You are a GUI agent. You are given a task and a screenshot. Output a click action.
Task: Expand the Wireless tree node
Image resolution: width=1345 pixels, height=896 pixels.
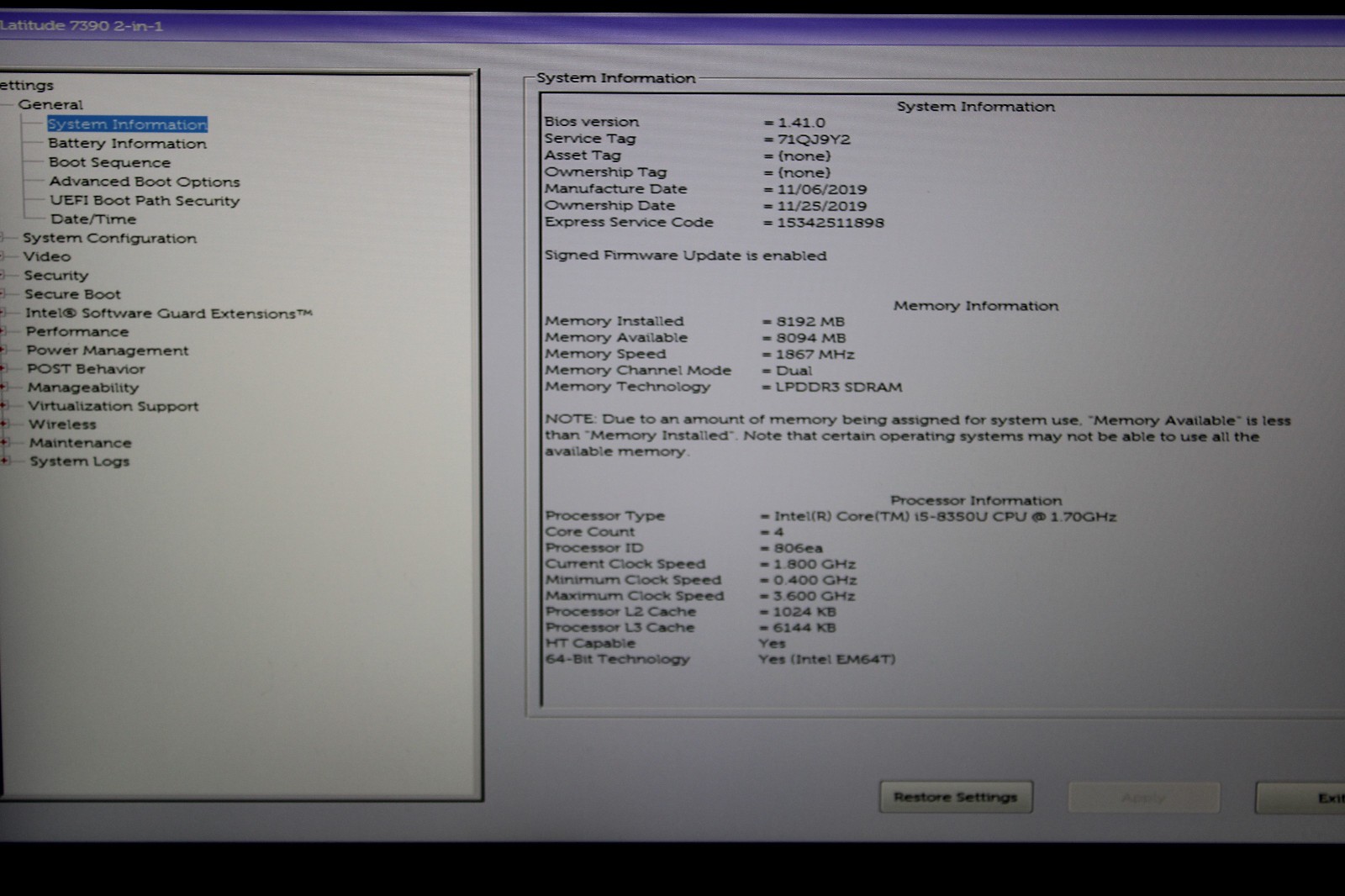pyautogui.click(x=4, y=424)
